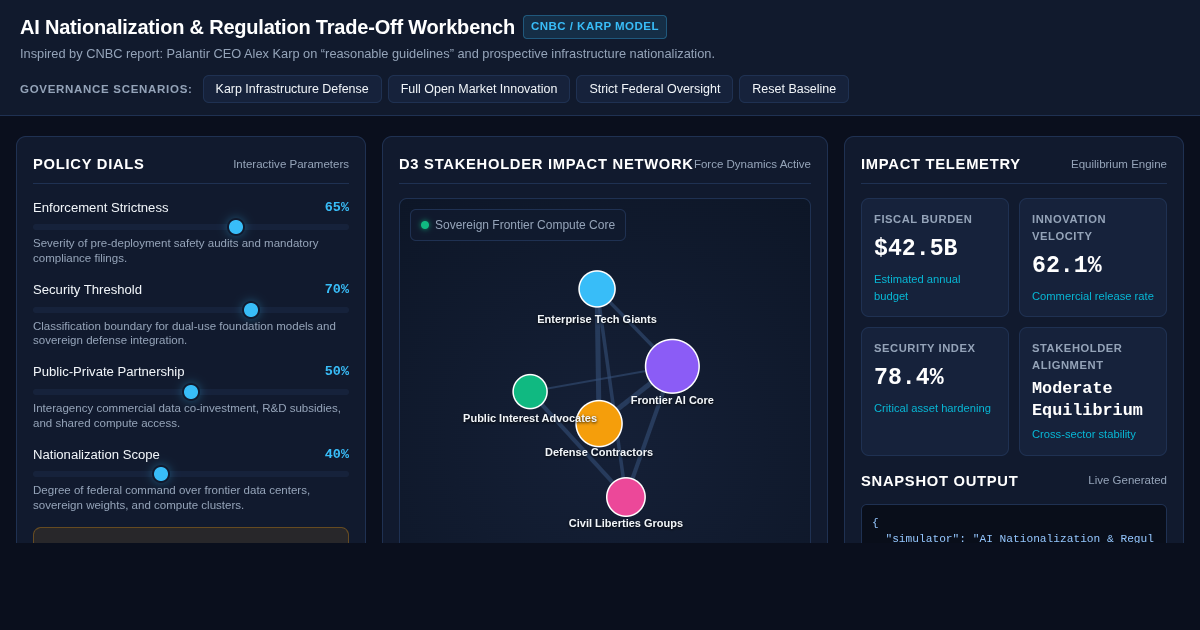Click the Enterprise Tech Giants label text

(597, 319)
